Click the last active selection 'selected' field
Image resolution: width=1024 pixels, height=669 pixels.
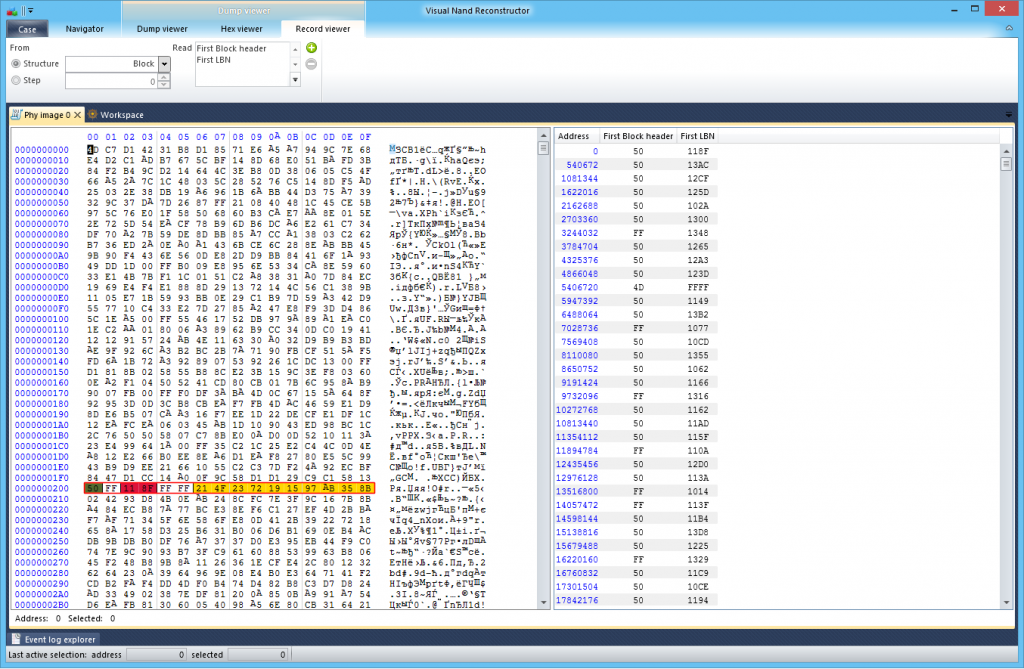coord(257,655)
